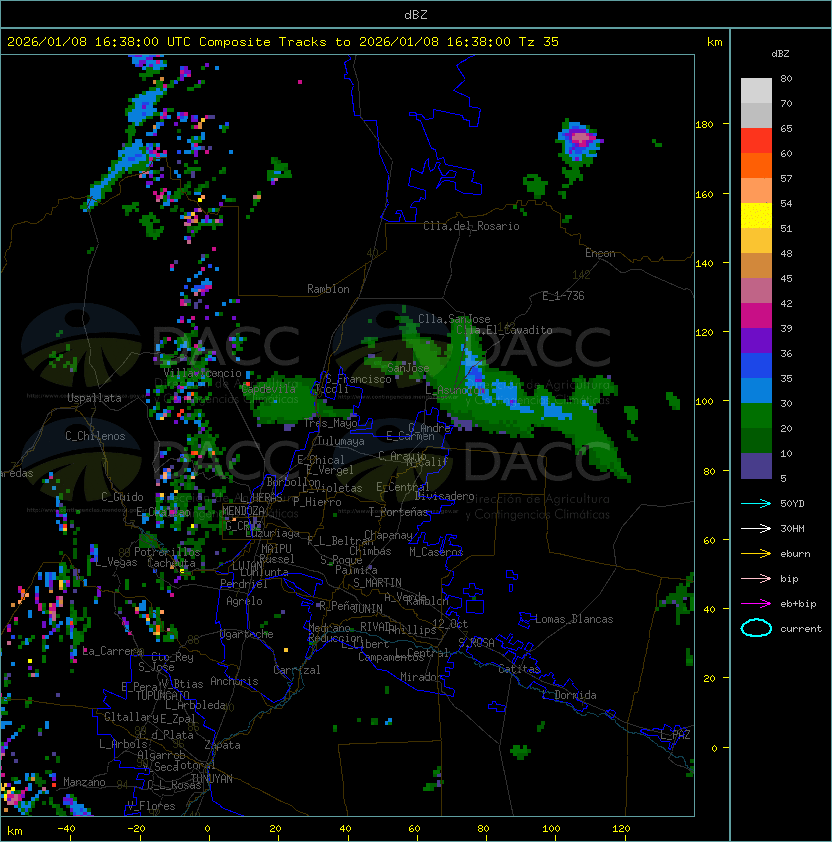Viewport: 832px width, 842px height.
Task: Select the Mirador place label
Action: 421,677
